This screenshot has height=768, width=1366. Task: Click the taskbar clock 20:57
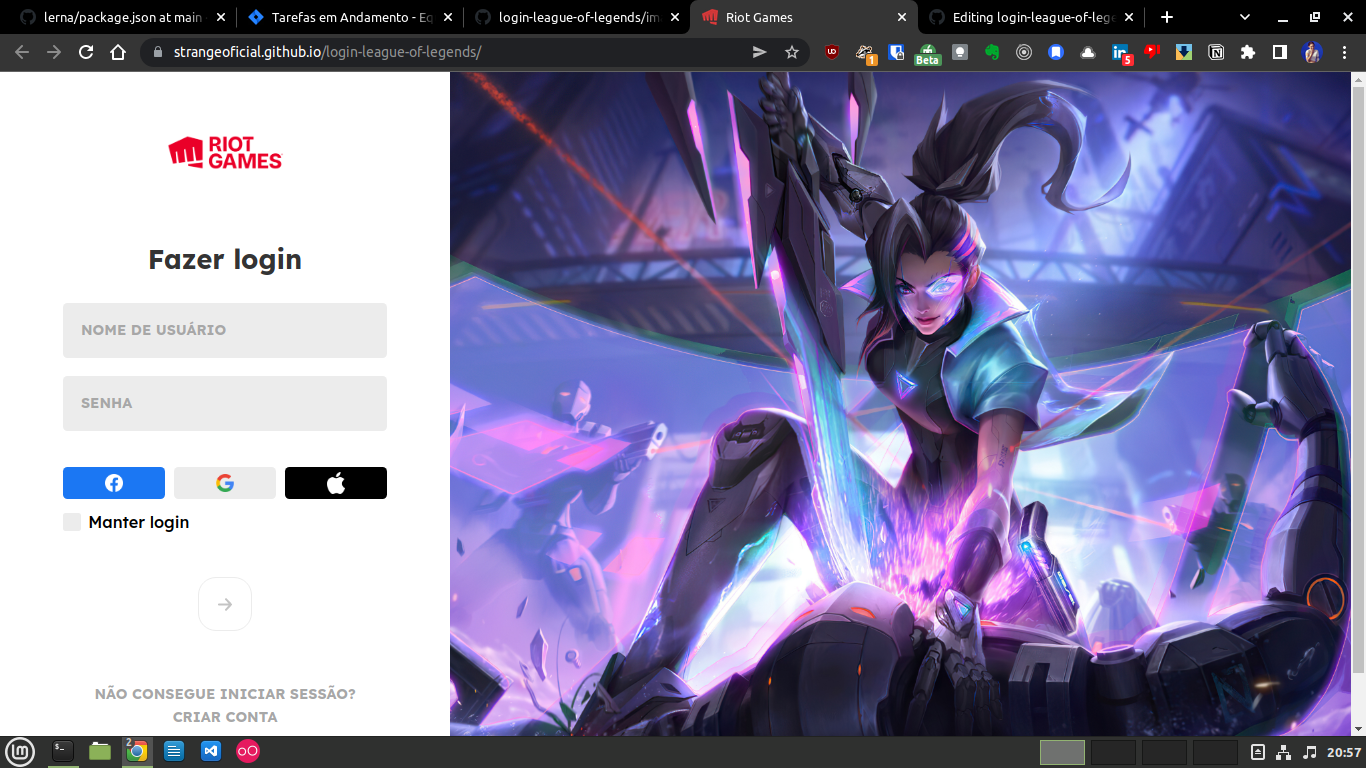point(1344,752)
